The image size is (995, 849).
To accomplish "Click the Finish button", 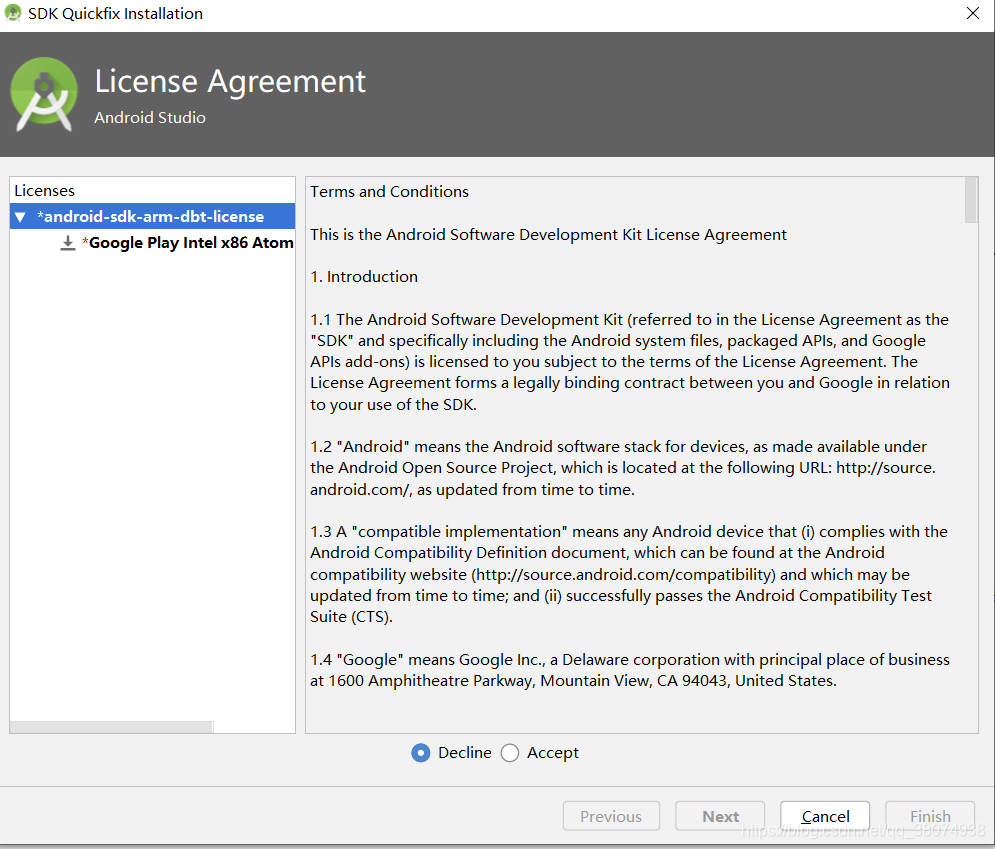I will click(x=930, y=816).
